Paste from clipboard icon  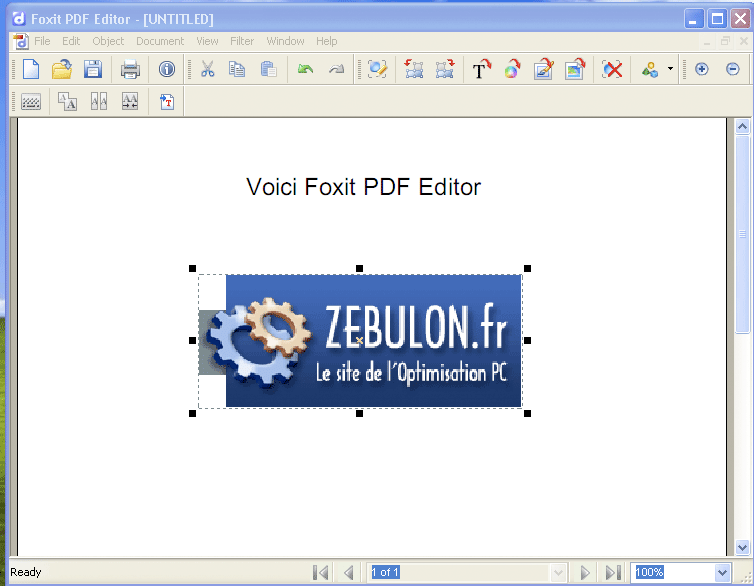pos(268,69)
